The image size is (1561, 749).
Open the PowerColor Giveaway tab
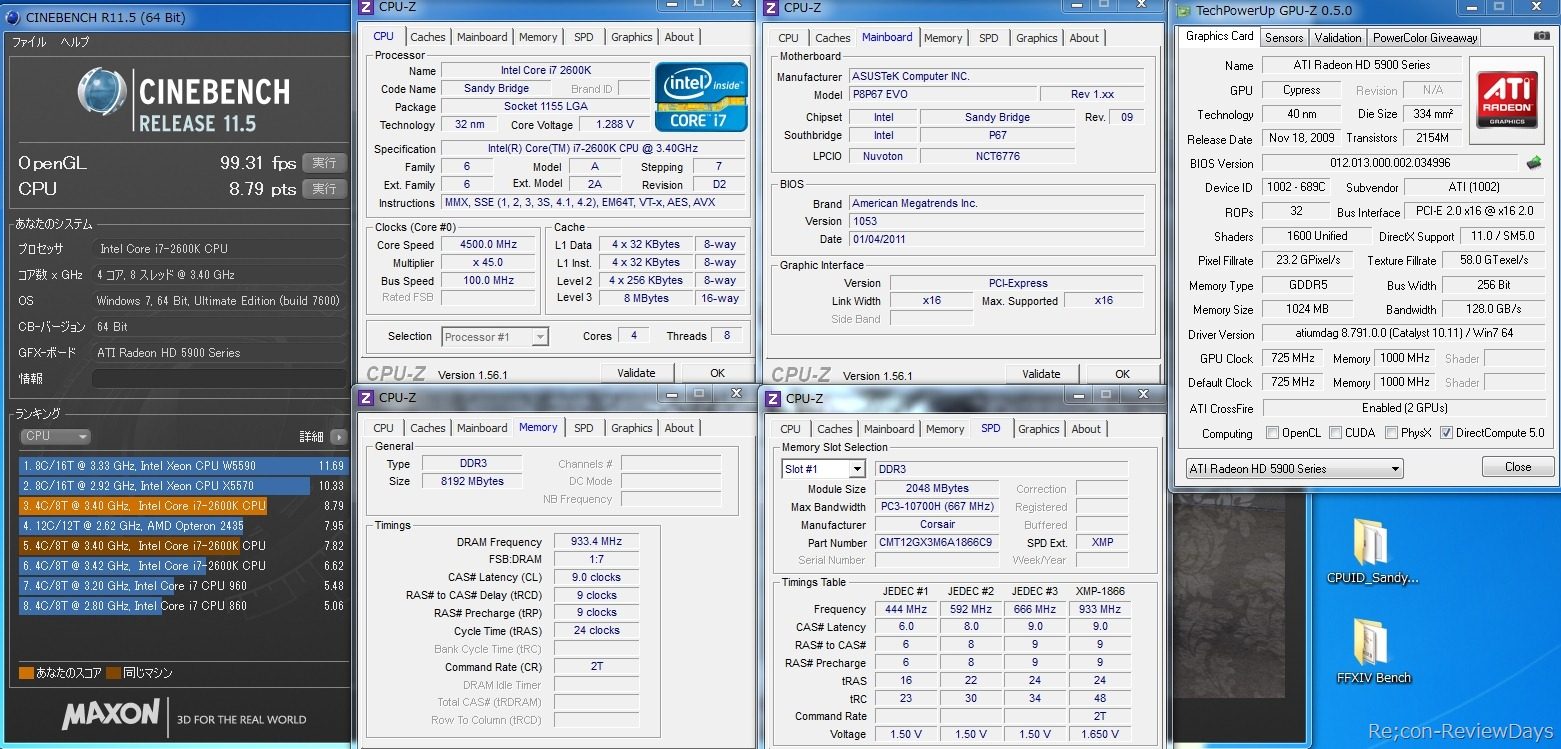tap(1424, 37)
